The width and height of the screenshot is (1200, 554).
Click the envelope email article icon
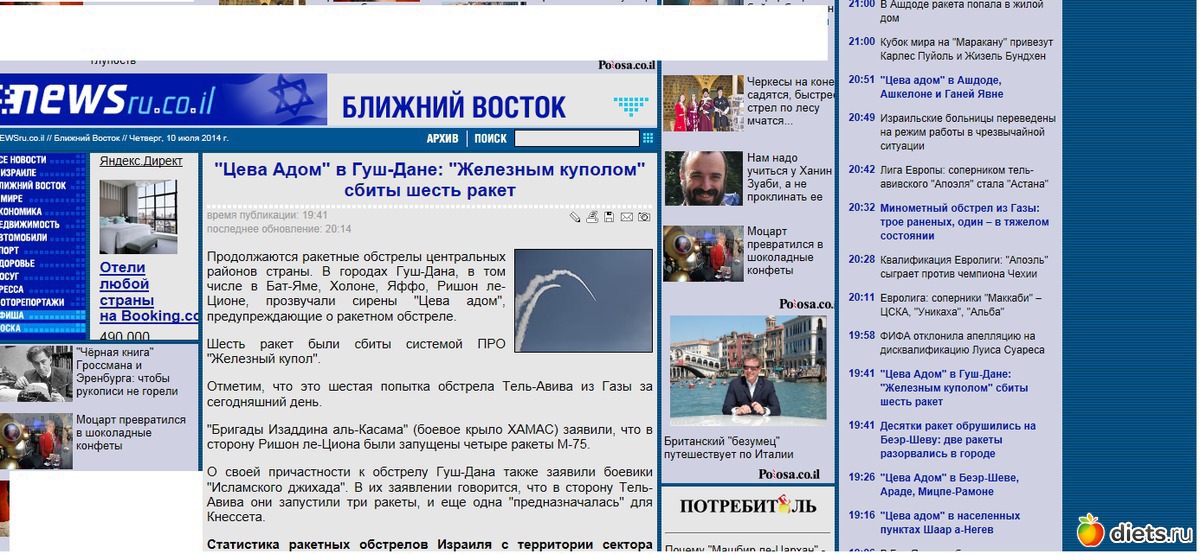pos(627,217)
